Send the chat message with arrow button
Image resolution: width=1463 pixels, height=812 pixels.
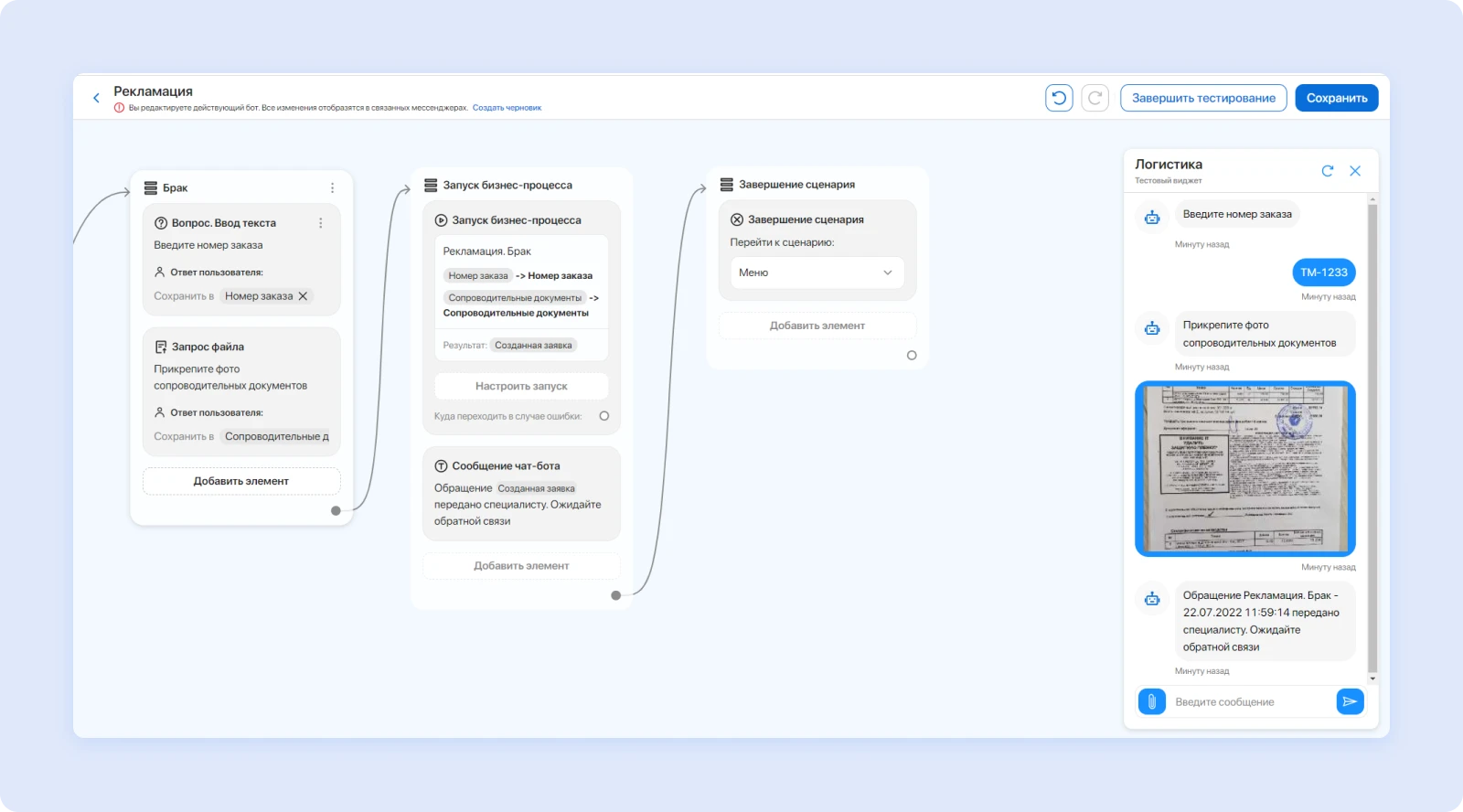pyautogui.click(x=1350, y=701)
